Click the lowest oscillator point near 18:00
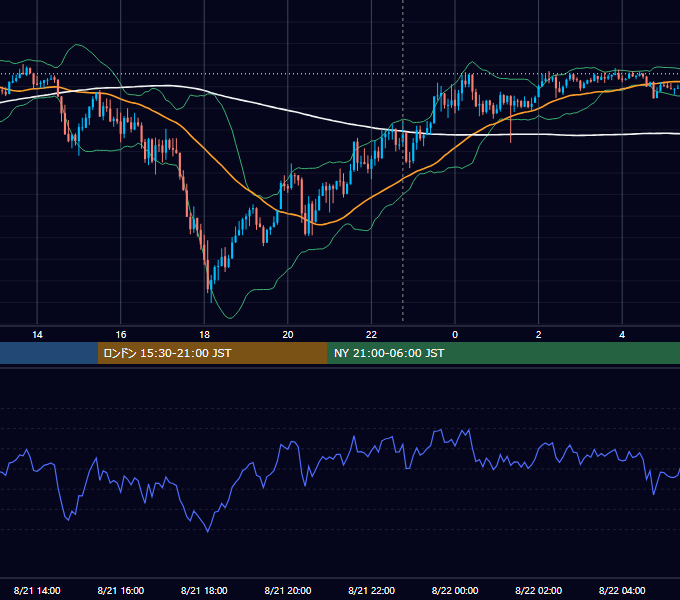 [208, 531]
